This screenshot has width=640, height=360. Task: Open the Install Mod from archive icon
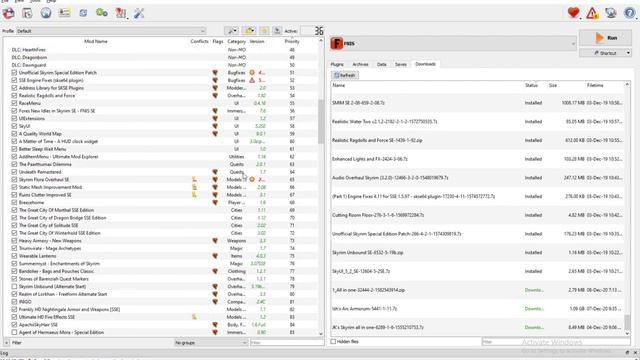(x=27, y=13)
